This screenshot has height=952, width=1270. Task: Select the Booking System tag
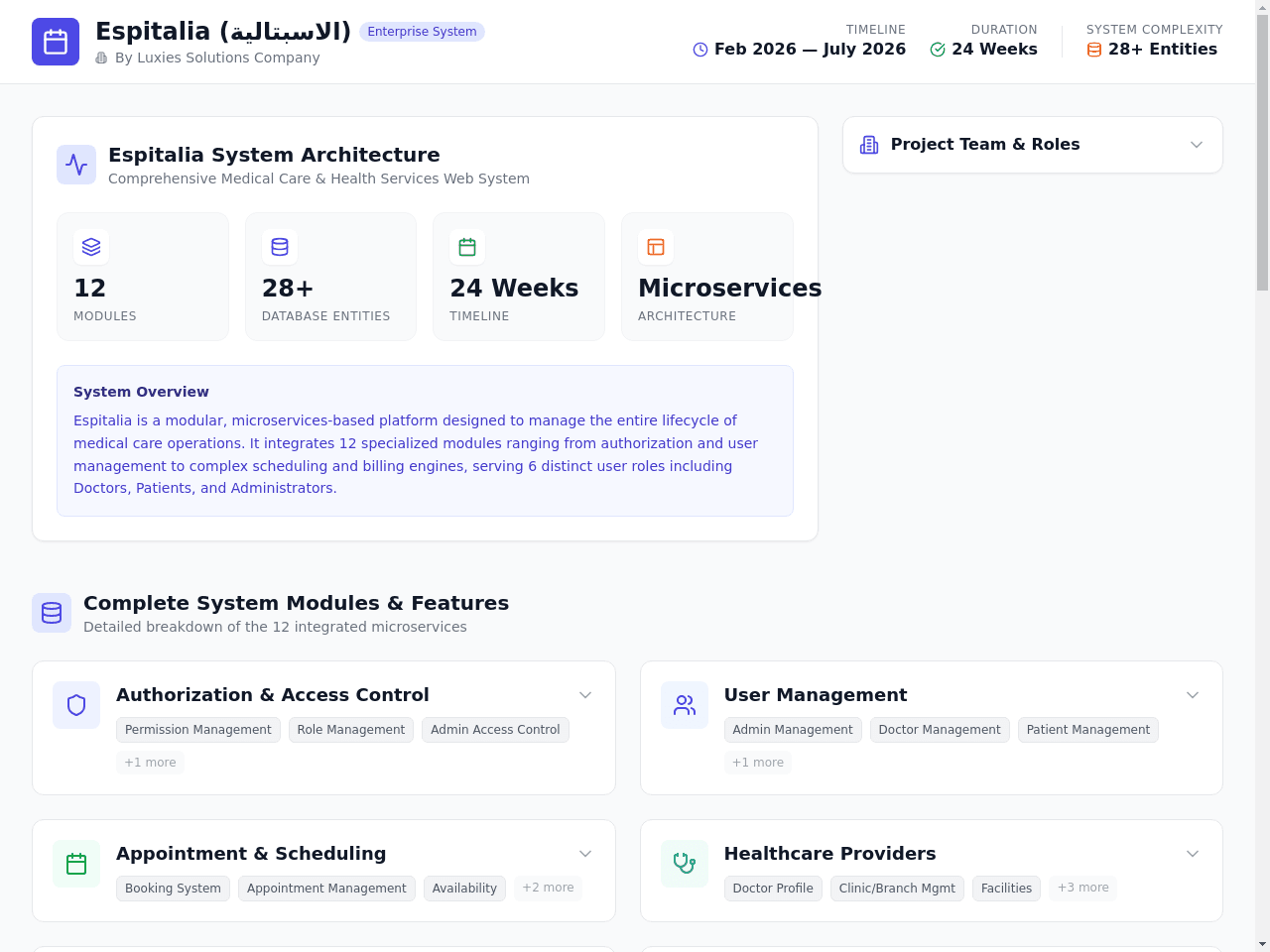click(173, 889)
